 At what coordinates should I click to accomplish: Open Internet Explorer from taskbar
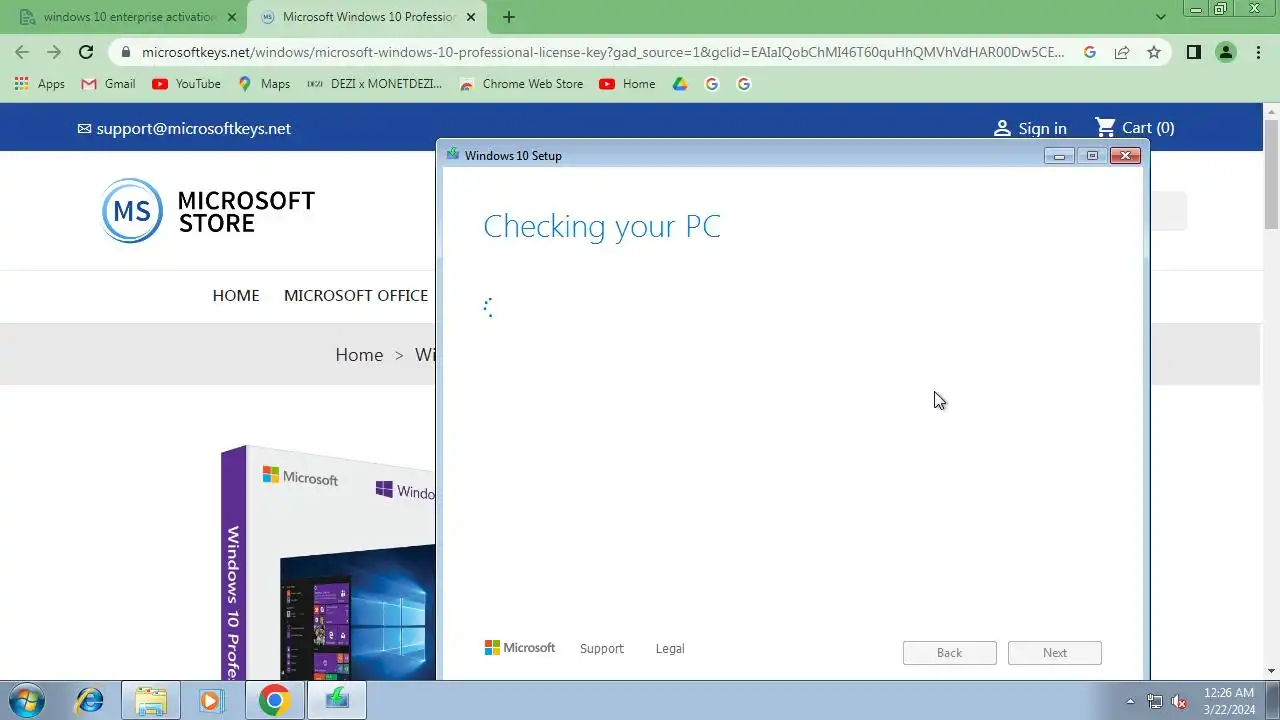click(x=89, y=700)
